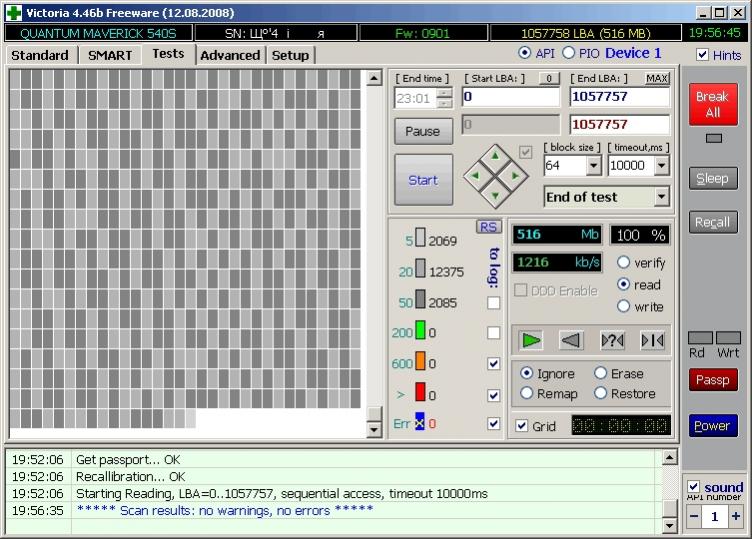Select the butterfly seek scan icon
The image size is (752, 539).
652,340
